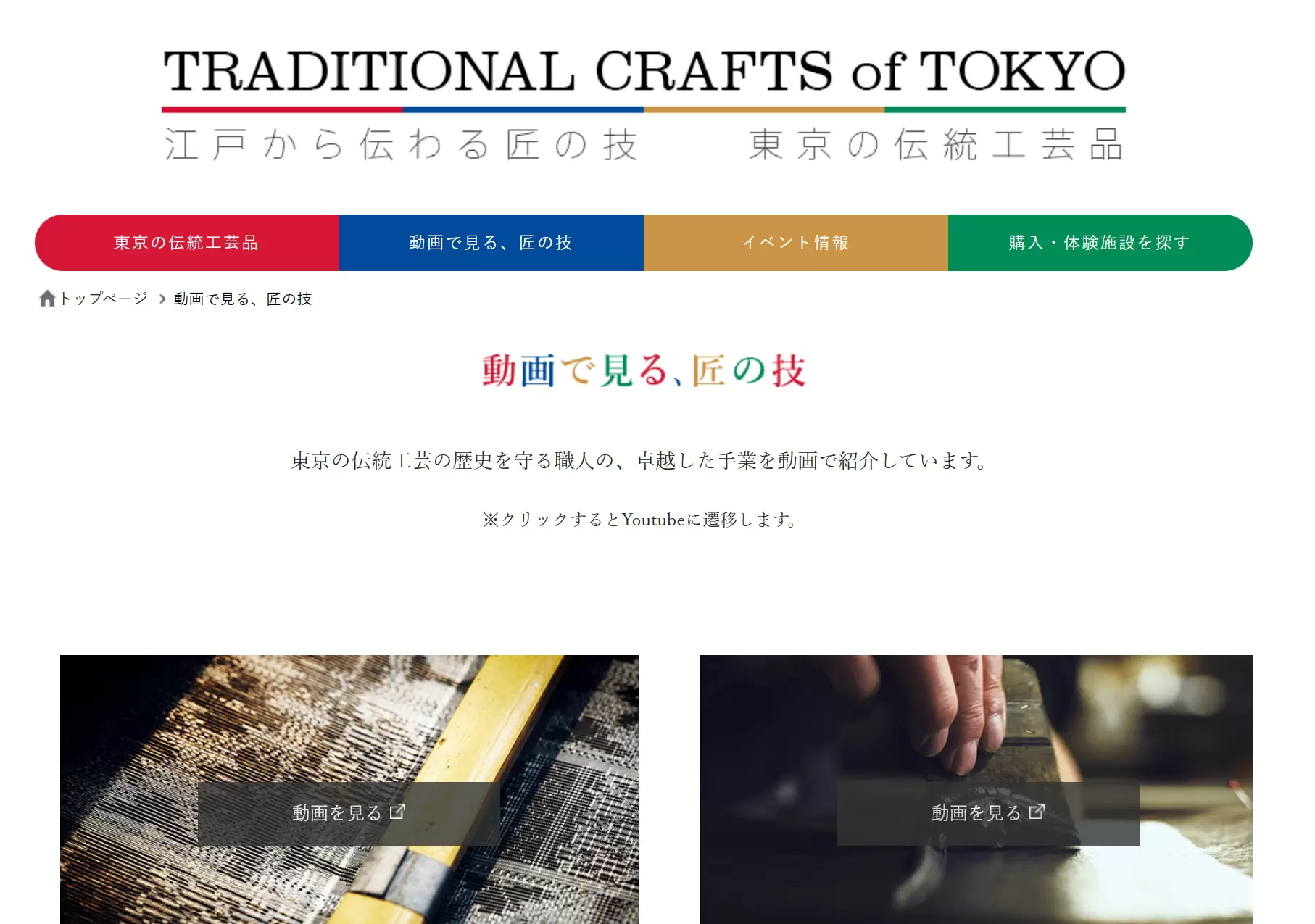Click the colorful 動画で見る、匠の技 page heading

pyautogui.click(x=644, y=370)
